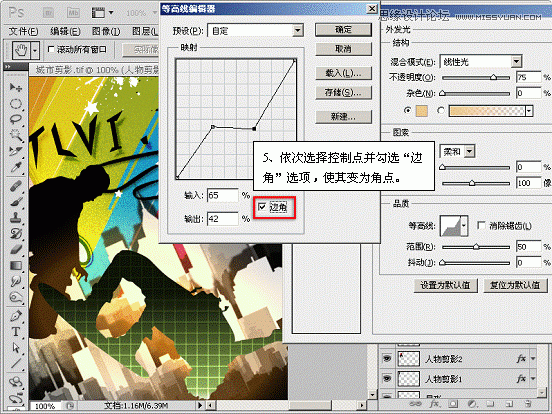Click the 输出 output percentage field
Viewport: 552px width, 414px height.
[222, 219]
